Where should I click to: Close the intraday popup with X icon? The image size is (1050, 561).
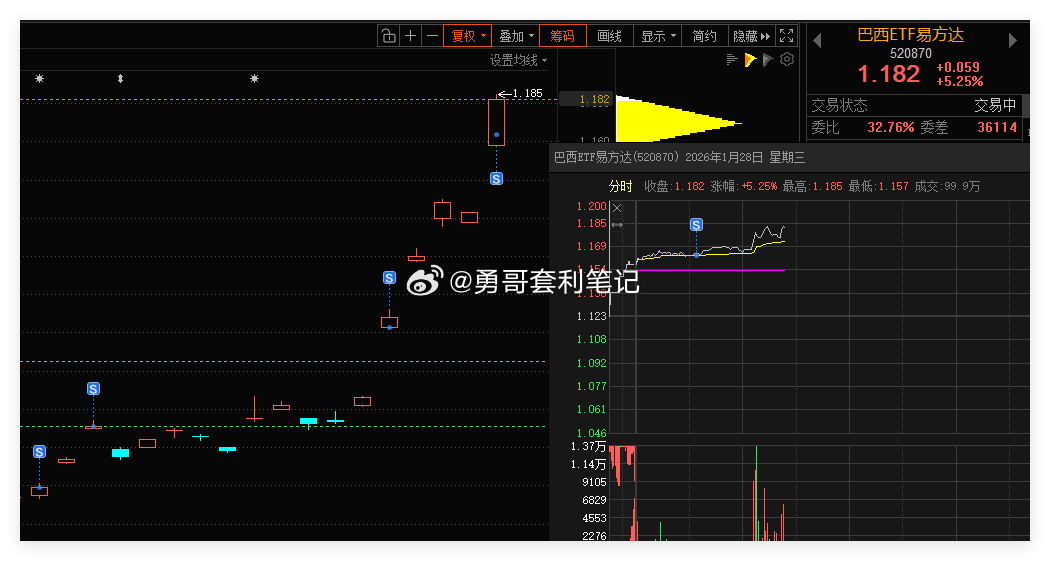(x=617, y=208)
